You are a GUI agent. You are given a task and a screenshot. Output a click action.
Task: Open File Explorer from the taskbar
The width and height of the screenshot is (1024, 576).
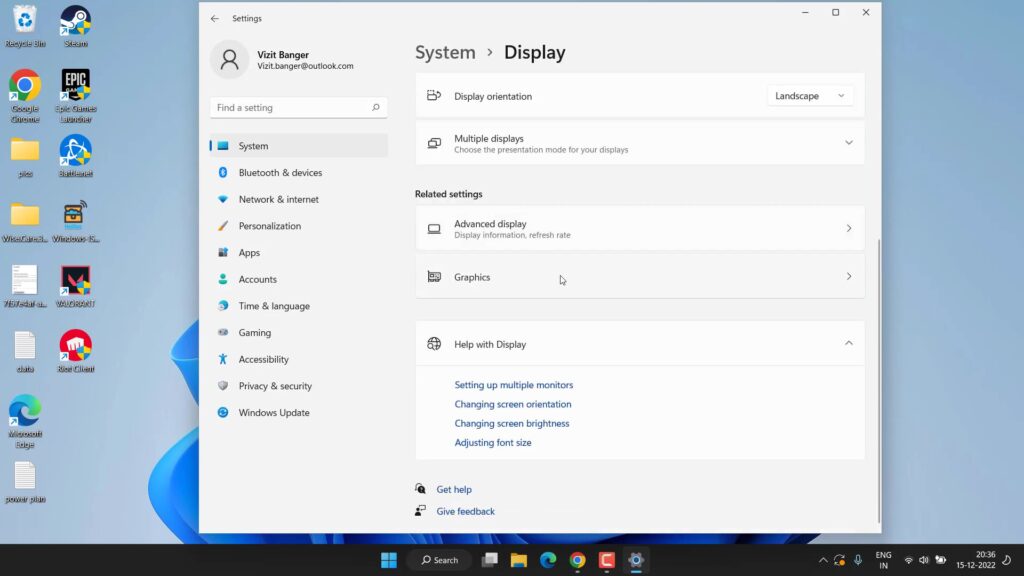(519, 560)
